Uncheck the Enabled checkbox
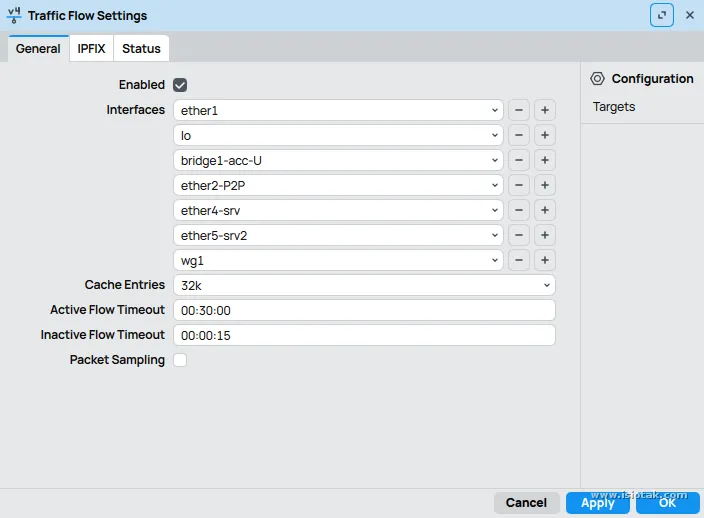The width and height of the screenshot is (704, 518). pos(180,85)
